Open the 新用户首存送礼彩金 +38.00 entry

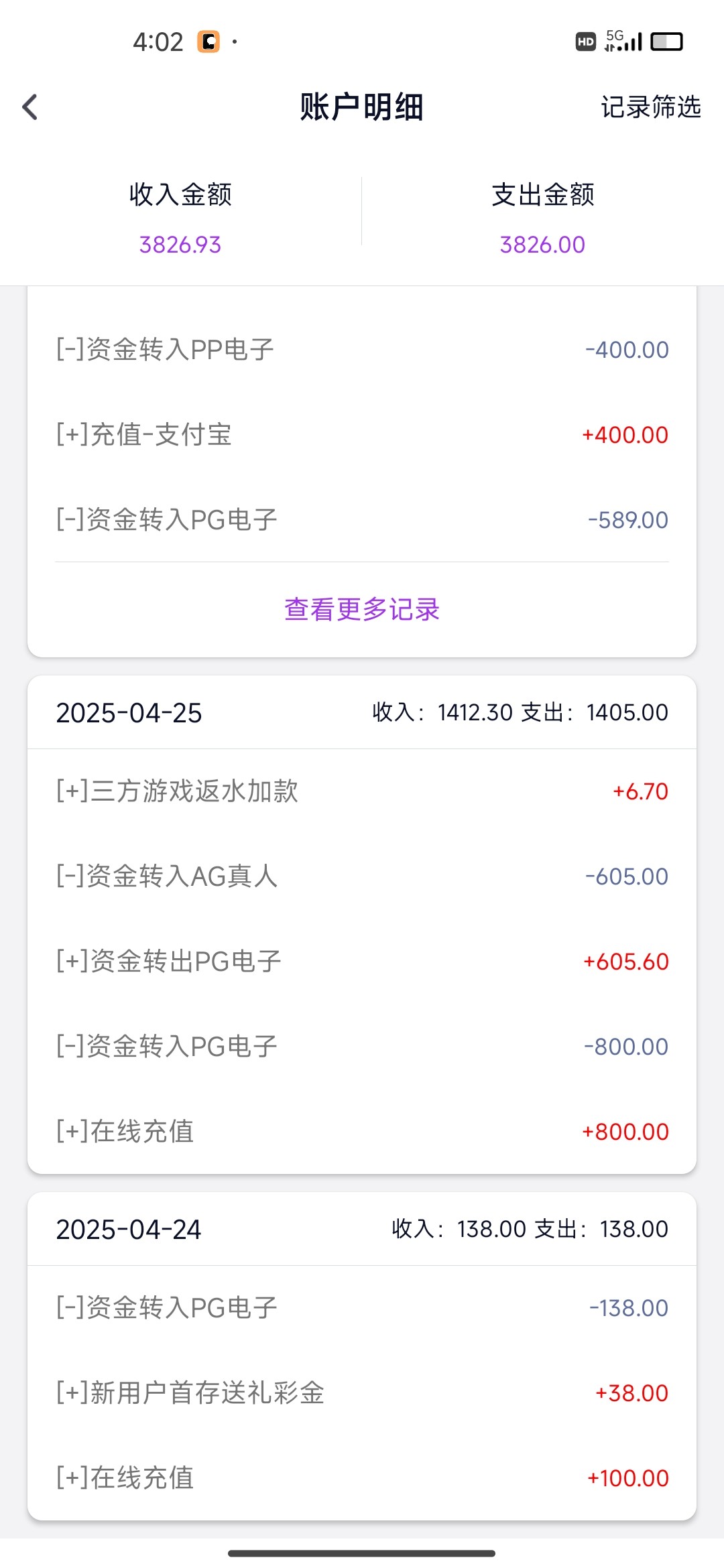[362, 1392]
